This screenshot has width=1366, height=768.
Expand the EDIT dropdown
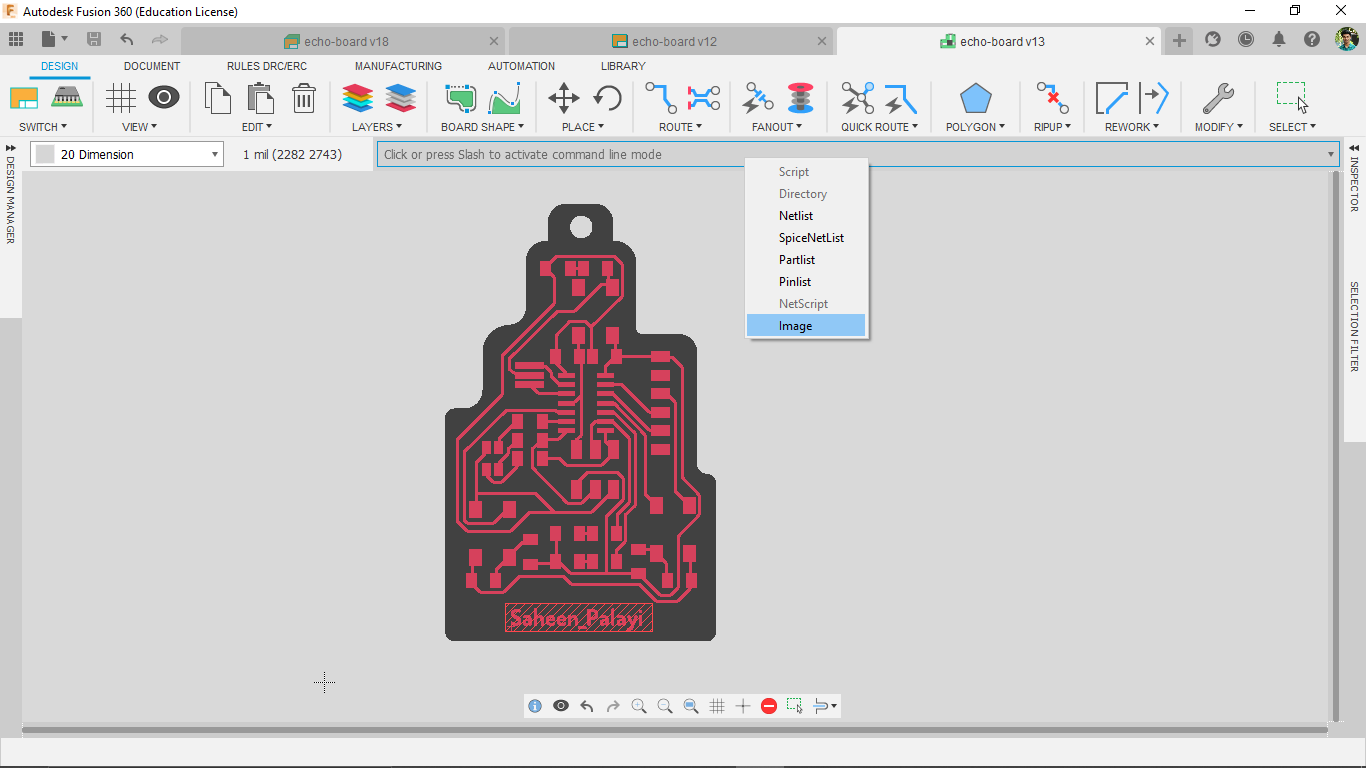coord(257,127)
